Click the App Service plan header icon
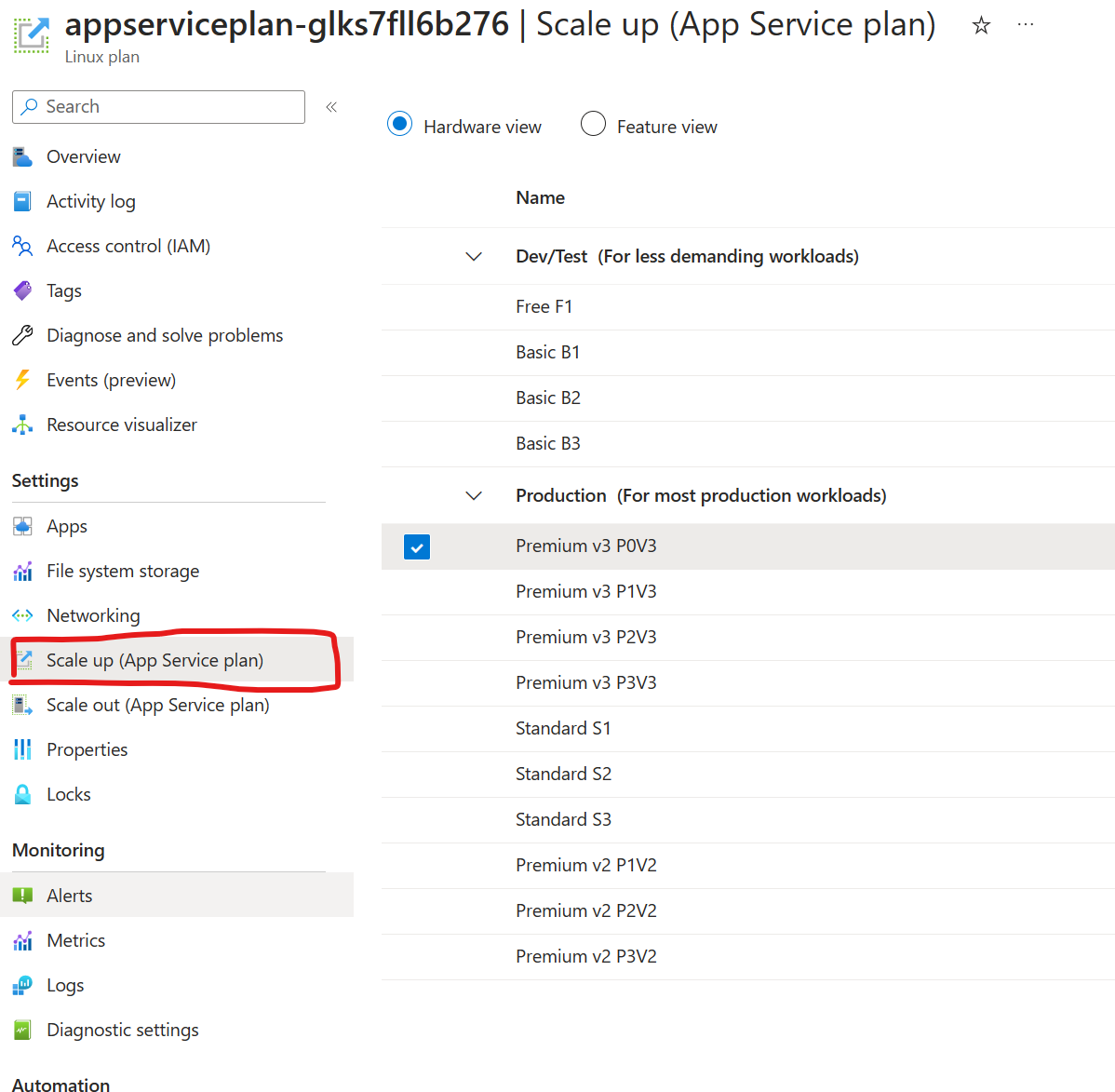This screenshot has width=1115, height=1092. 32,34
